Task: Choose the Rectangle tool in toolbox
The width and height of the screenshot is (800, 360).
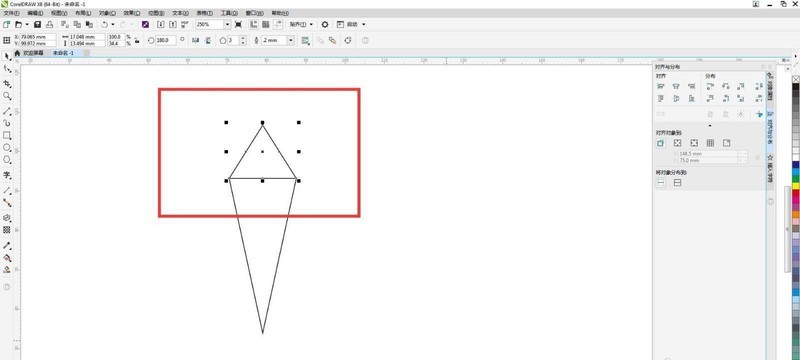Action: click(7, 135)
